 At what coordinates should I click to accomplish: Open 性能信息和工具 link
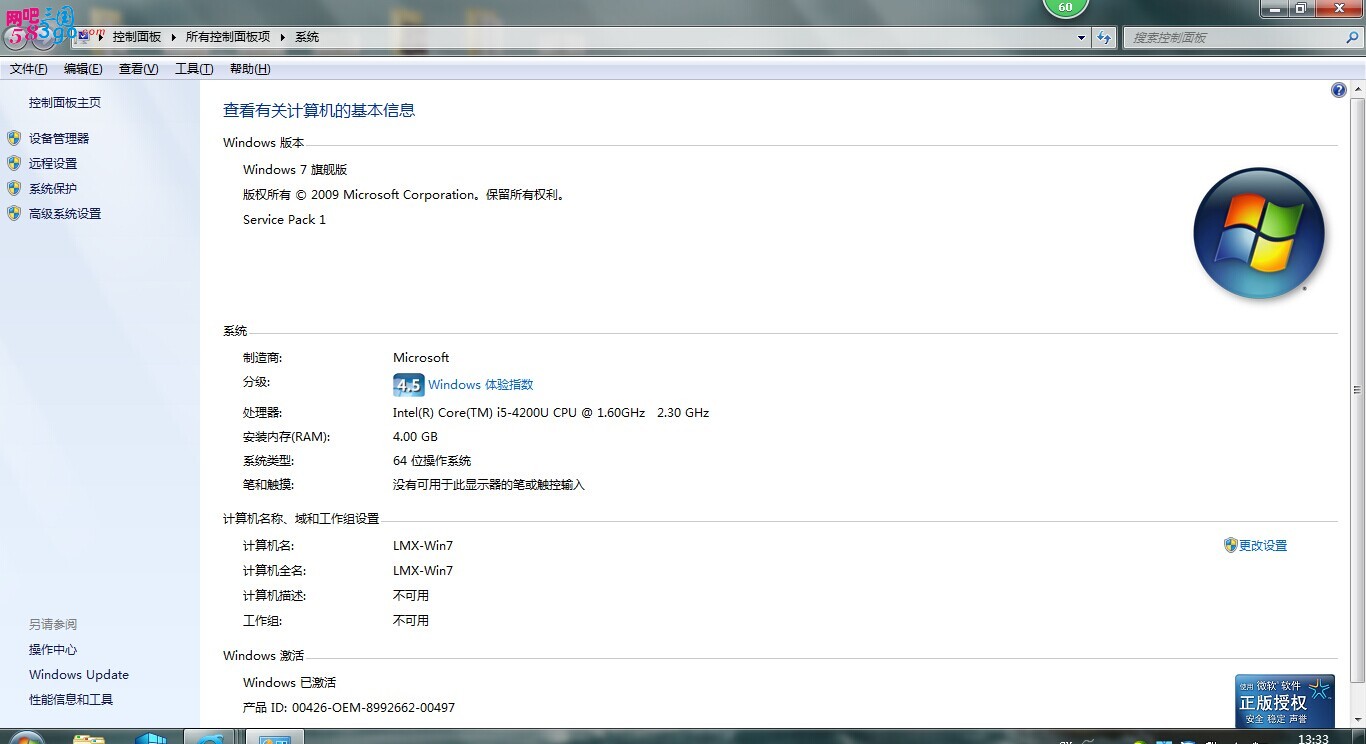(x=71, y=700)
